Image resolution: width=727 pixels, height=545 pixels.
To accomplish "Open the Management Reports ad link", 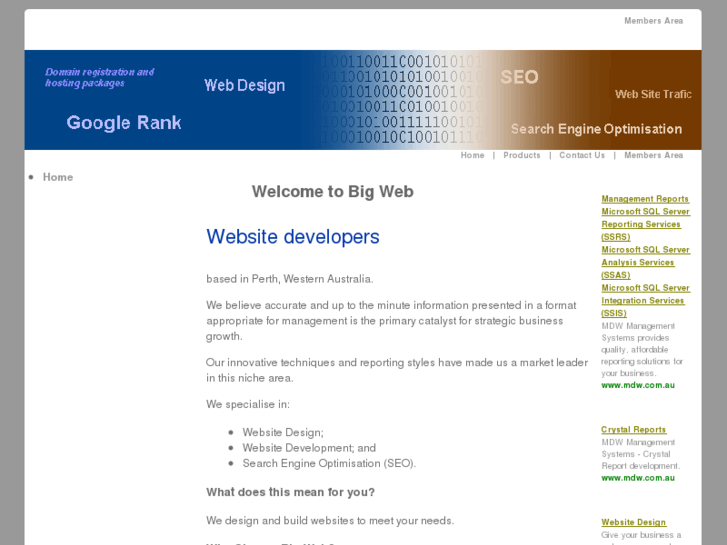I will click(x=645, y=199).
